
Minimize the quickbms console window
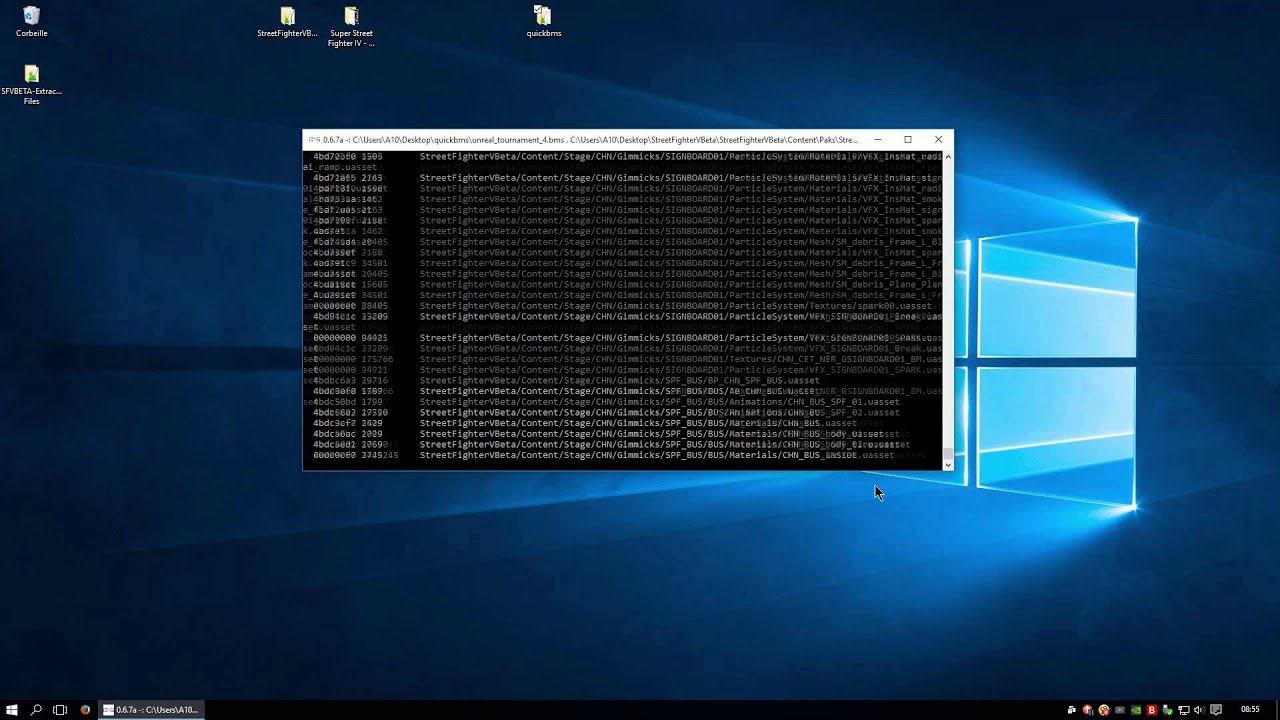click(x=878, y=140)
